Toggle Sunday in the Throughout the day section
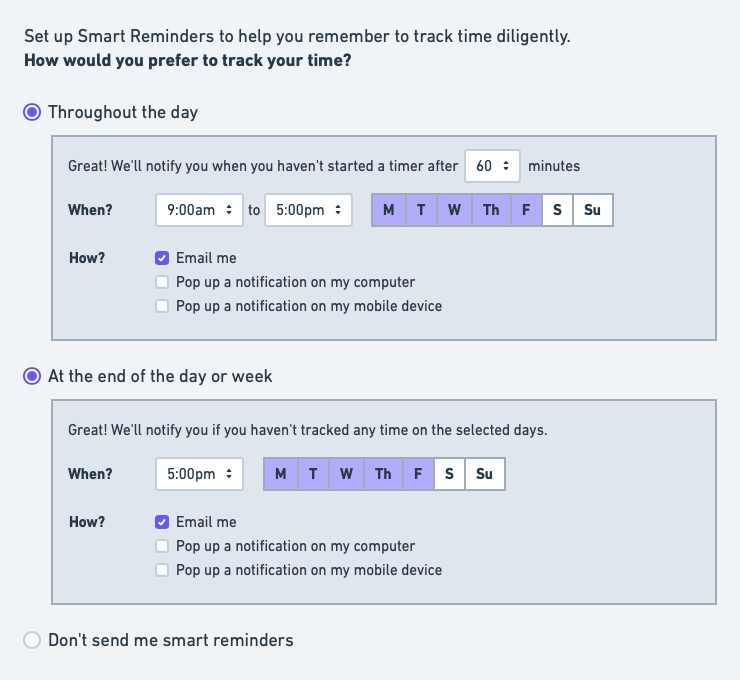Image resolution: width=740 pixels, height=680 pixels. point(592,210)
